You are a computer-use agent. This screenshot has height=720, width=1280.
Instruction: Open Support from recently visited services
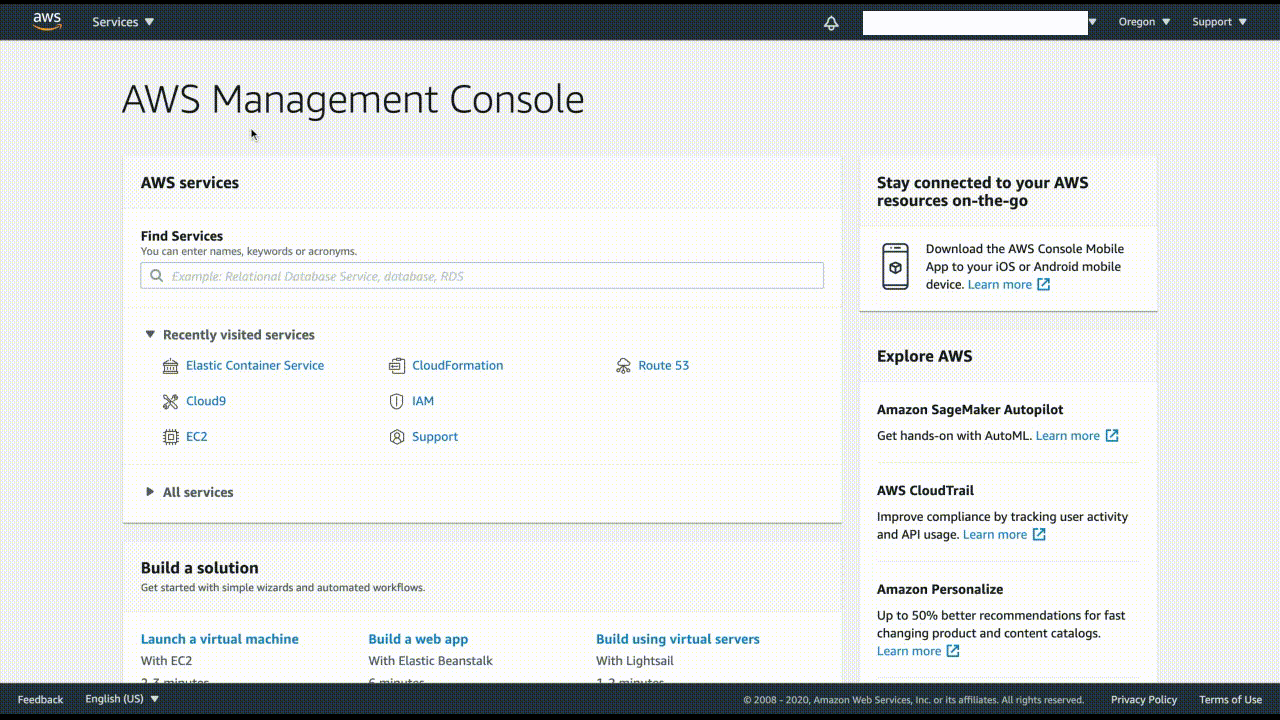[x=434, y=437]
